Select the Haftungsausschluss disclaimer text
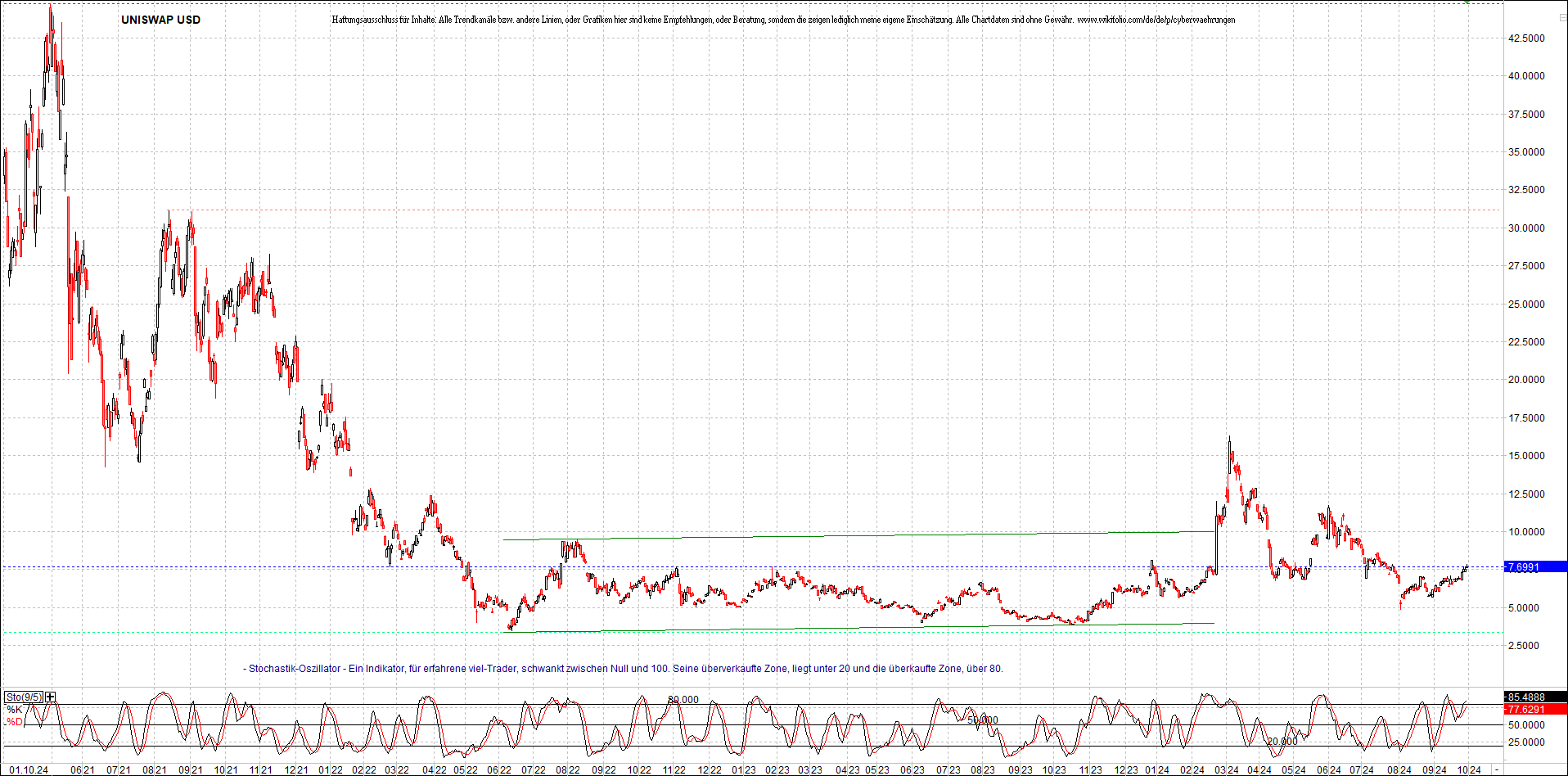This screenshot has width=1568, height=776. pos(703,20)
